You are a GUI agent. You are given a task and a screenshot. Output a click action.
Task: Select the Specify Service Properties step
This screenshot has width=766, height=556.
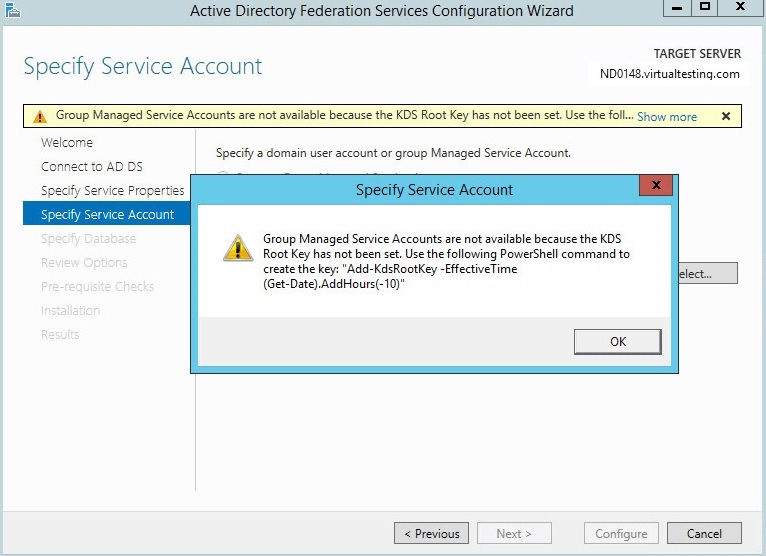coord(113,191)
